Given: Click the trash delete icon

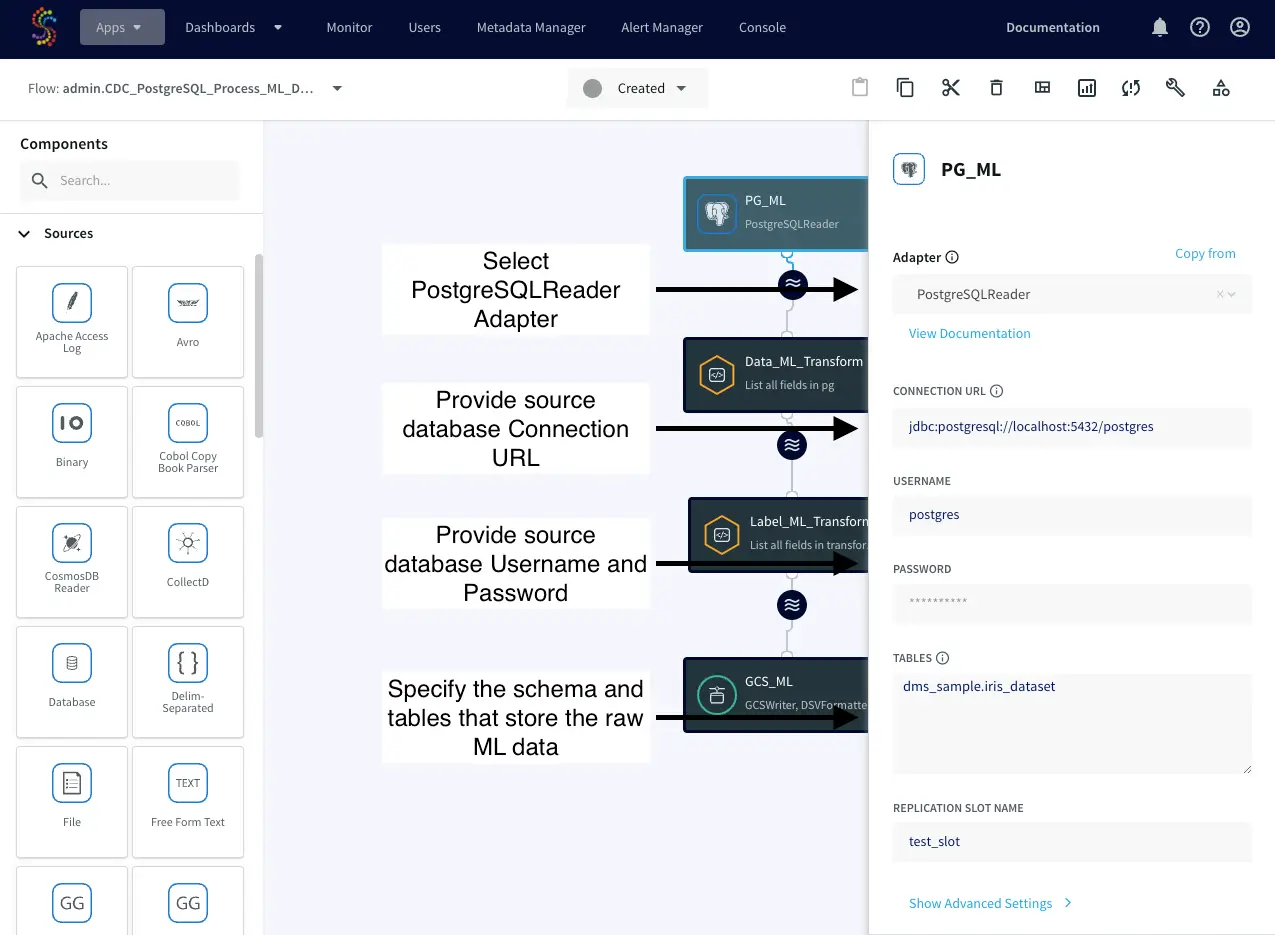Looking at the screenshot, I should (996, 88).
